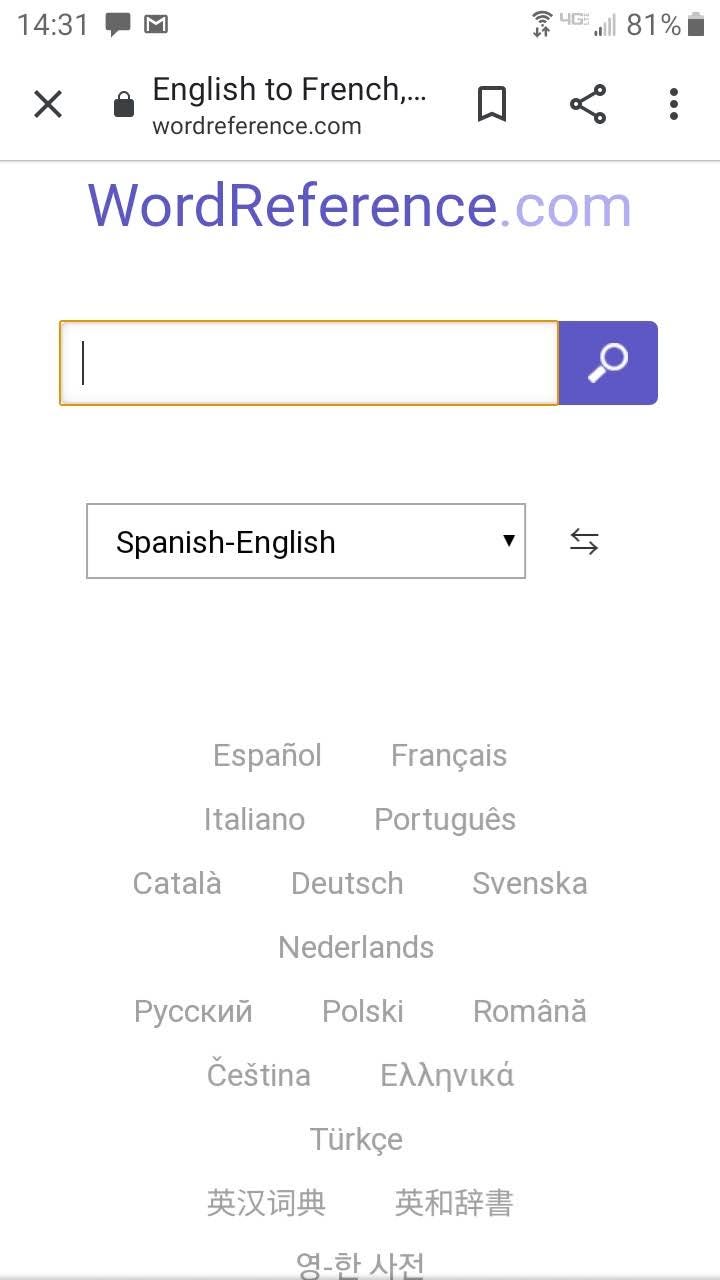Open the share icon in the toolbar
The height and width of the screenshot is (1280, 720).
tap(588, 104)
